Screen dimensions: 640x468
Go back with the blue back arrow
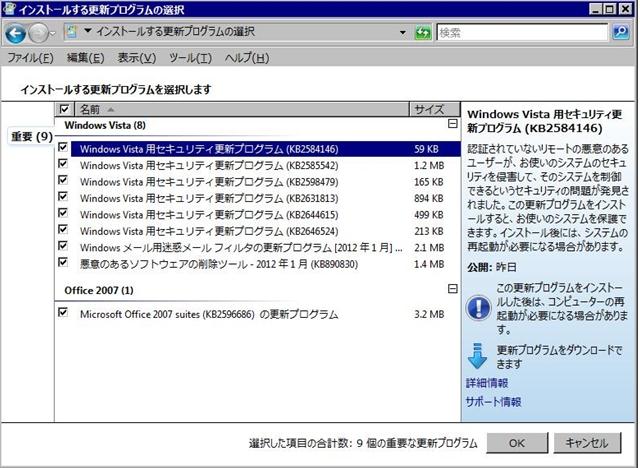pyautogui.click(x=16, y=33)
